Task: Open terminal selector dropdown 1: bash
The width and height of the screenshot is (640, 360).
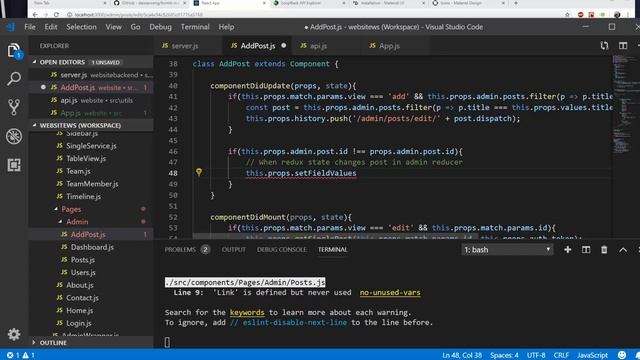Action: [x=507, y=249]
